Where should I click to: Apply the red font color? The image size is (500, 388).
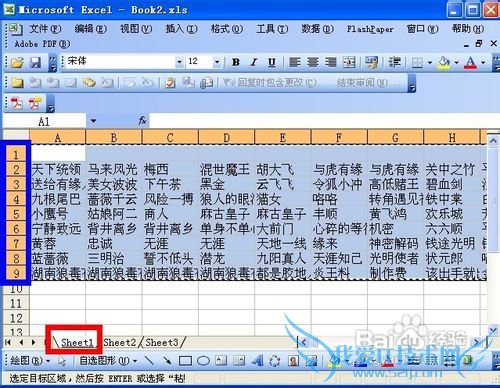(470, 63)
